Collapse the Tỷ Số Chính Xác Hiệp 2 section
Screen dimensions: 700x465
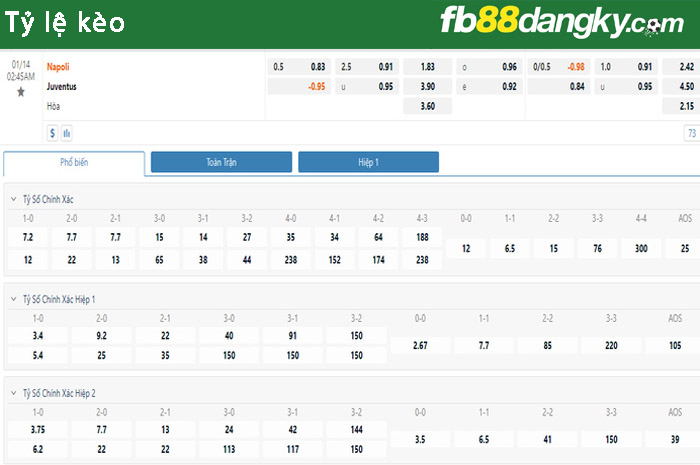[x=13, y=393]
